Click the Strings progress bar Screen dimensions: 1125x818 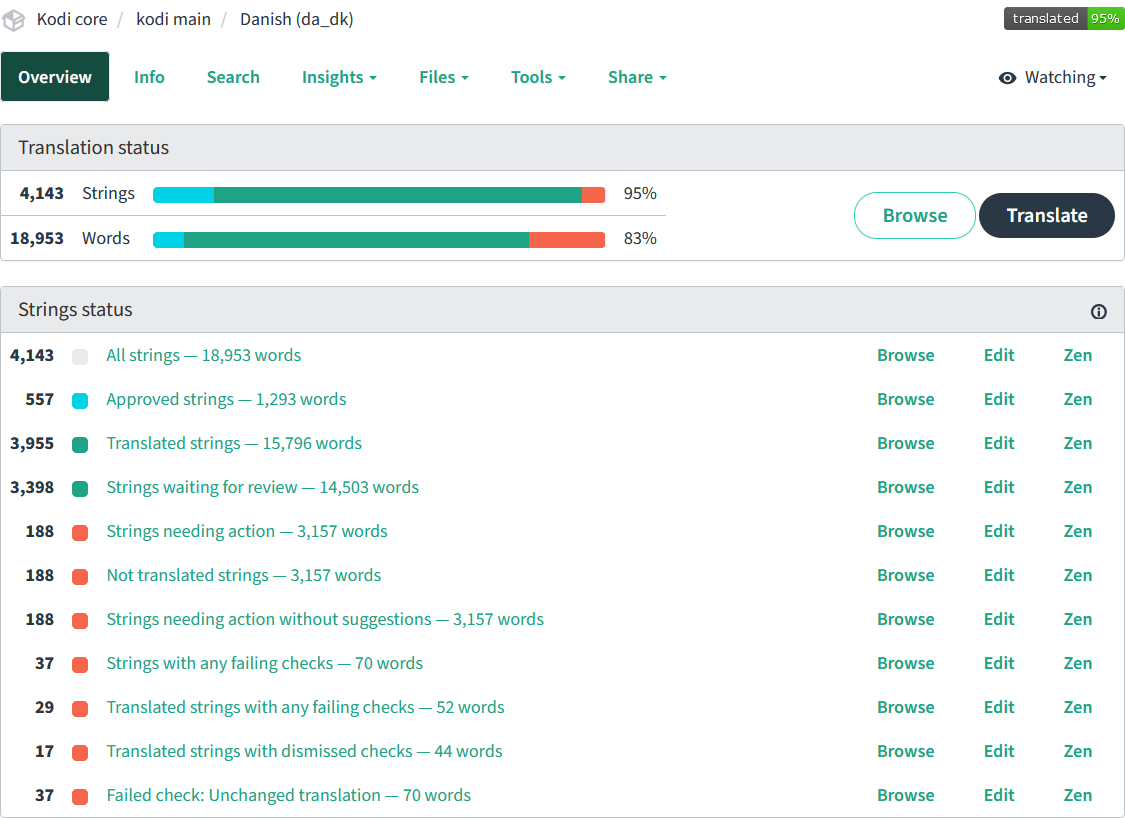click(x=379, y=194)
